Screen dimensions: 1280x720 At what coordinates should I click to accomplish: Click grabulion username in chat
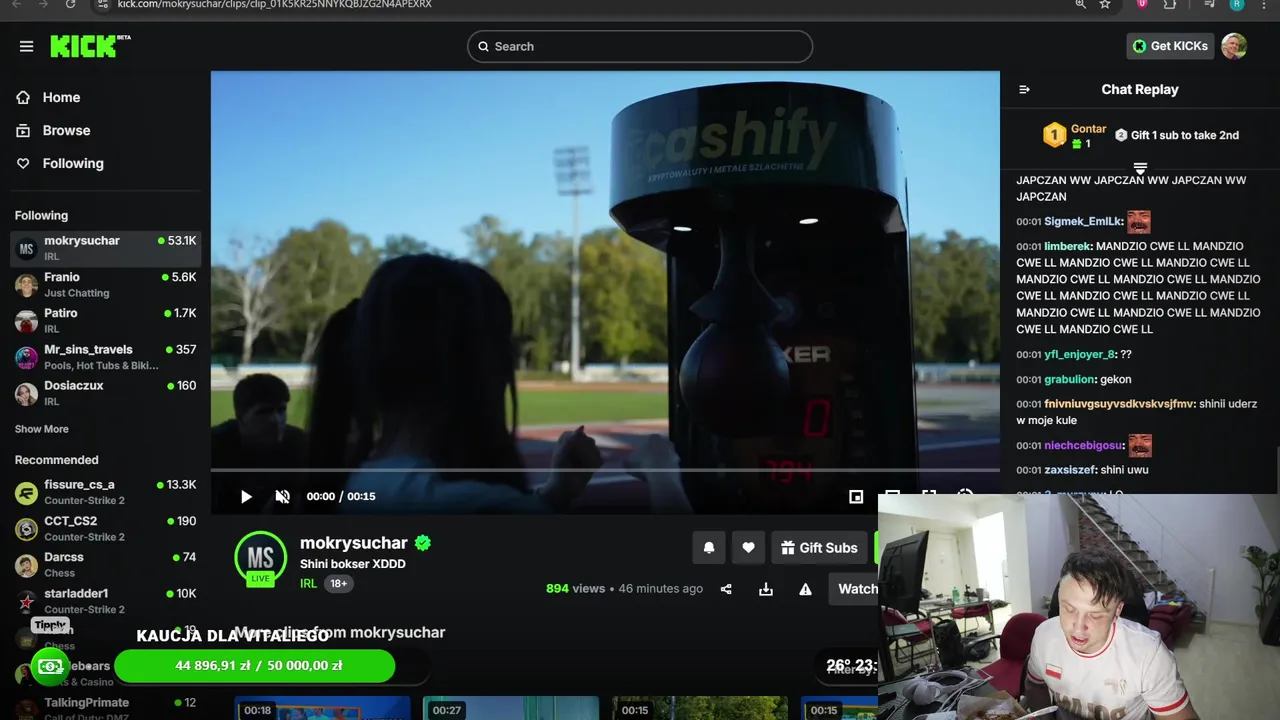[1070, 379]
